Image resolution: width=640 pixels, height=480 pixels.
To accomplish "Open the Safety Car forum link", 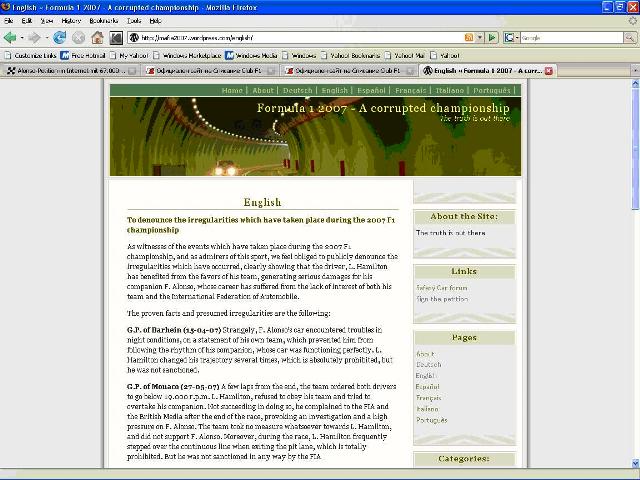I will [442, 288].
